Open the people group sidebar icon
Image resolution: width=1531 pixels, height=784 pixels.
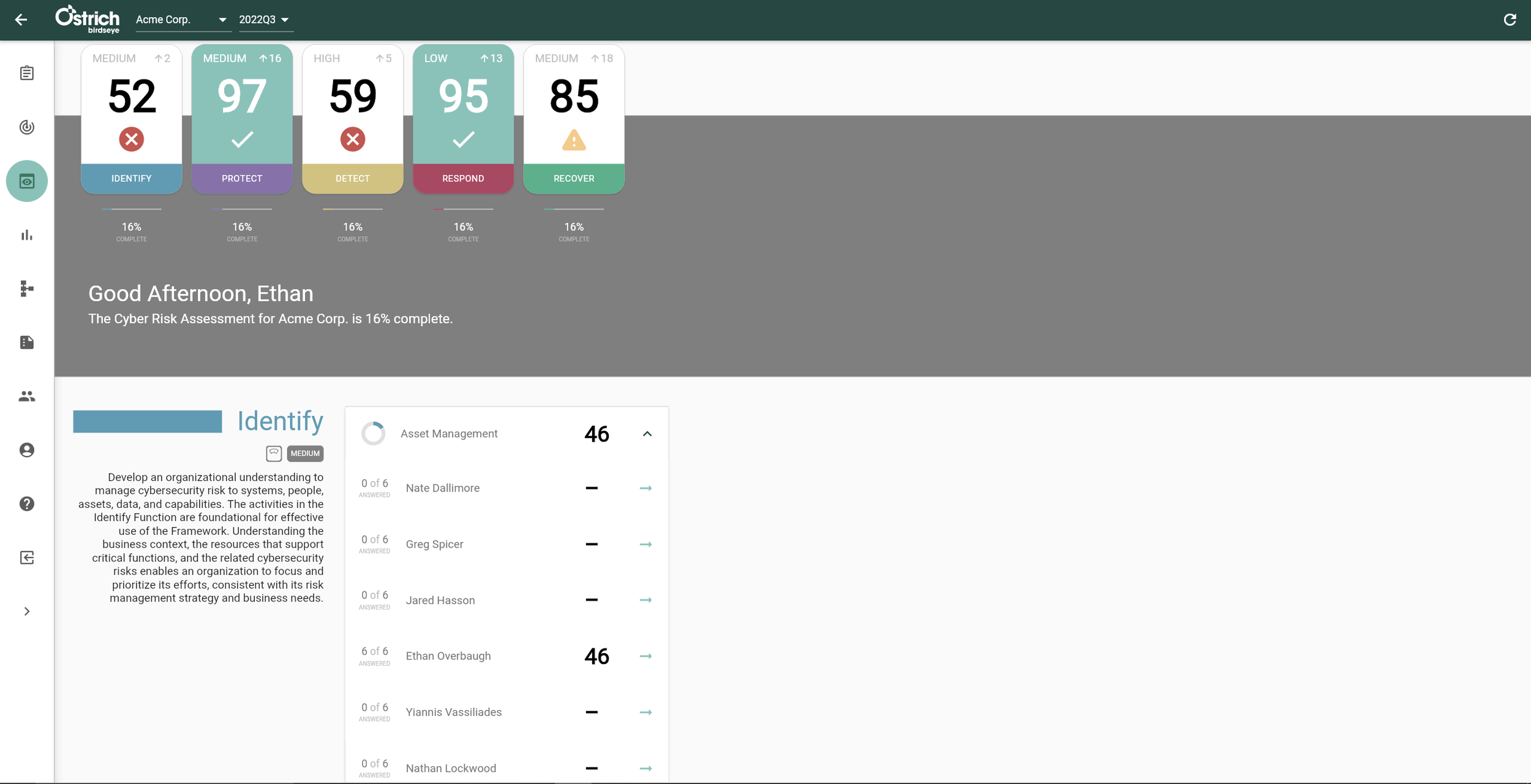click(27, 397)
